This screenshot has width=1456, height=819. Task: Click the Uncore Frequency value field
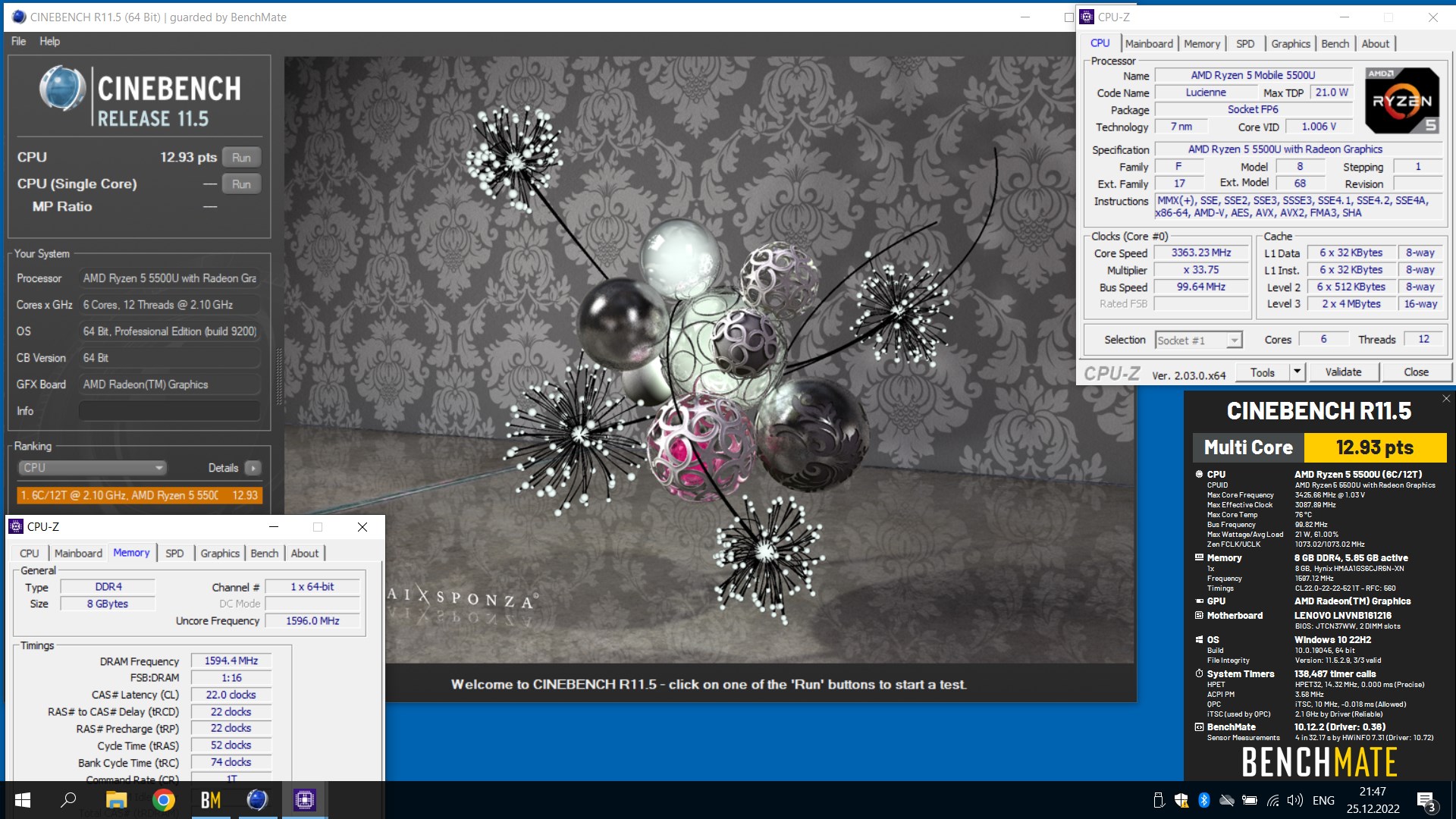point(312,621)
